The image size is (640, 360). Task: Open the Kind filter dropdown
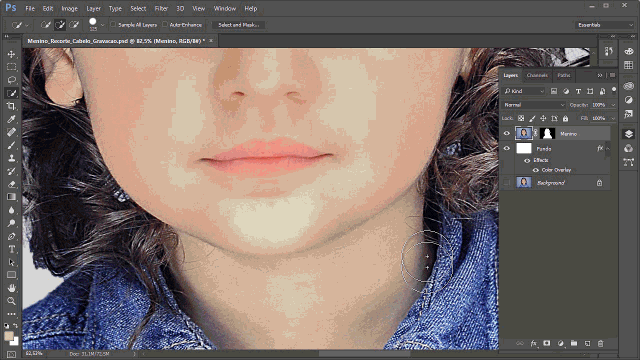[524, 91]
